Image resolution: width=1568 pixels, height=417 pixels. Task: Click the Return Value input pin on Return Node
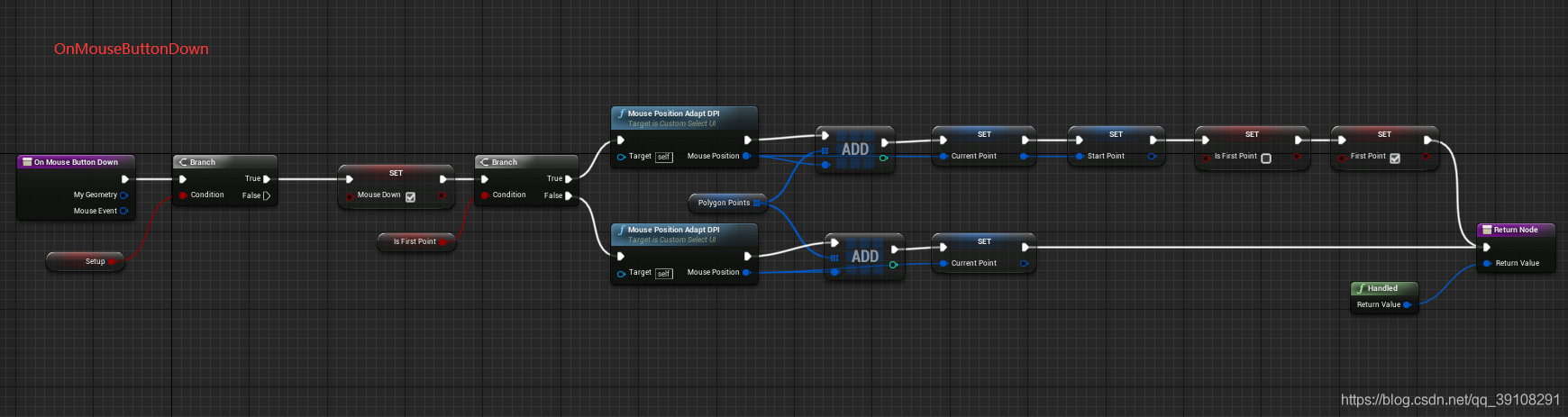[1487, 264]
